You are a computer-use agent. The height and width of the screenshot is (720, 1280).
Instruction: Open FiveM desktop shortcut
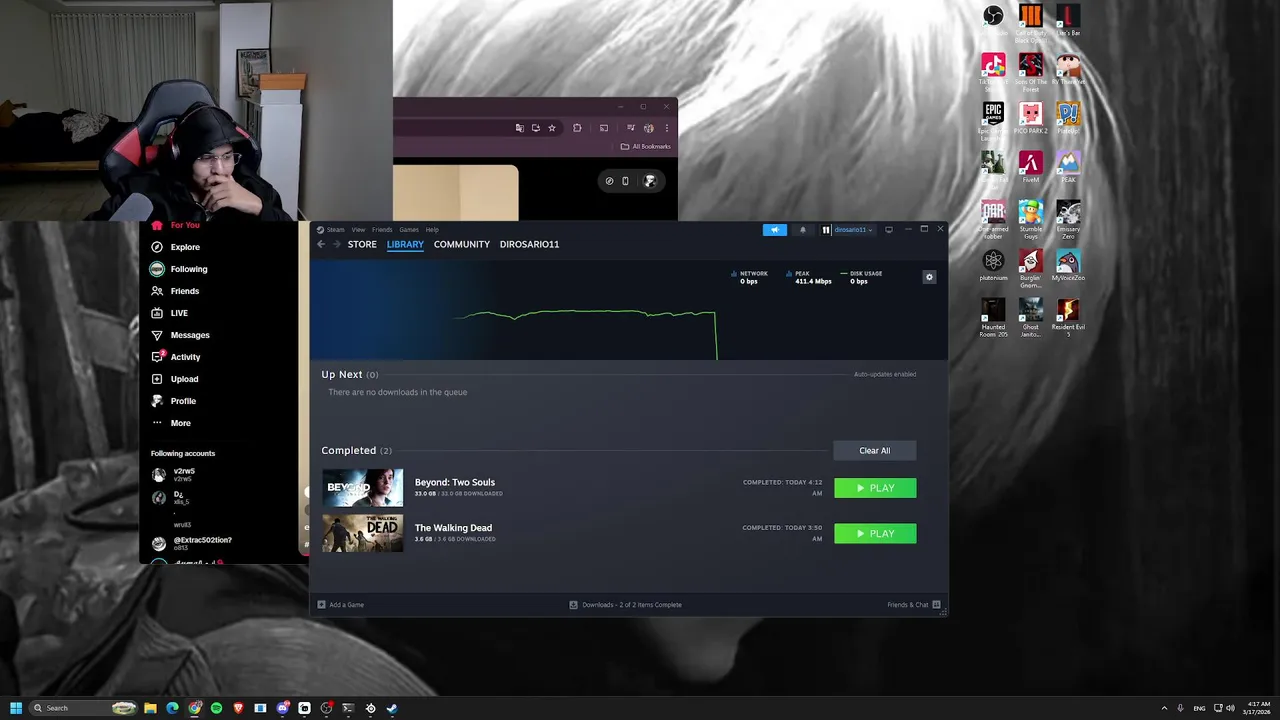[x=1030, y=167]
